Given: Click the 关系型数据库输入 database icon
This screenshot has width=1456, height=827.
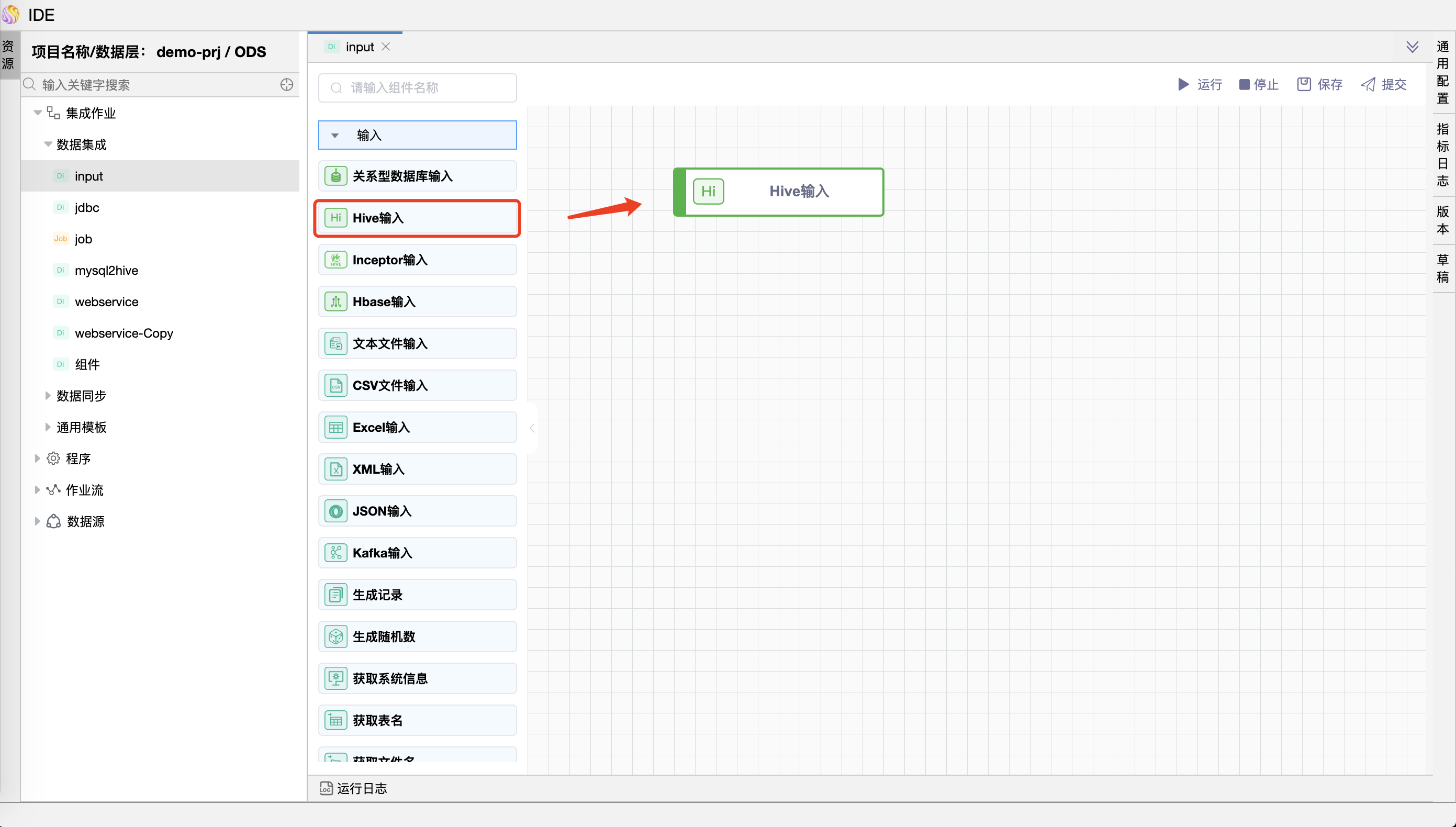Looking at the screenshot, I should point(336,176).
